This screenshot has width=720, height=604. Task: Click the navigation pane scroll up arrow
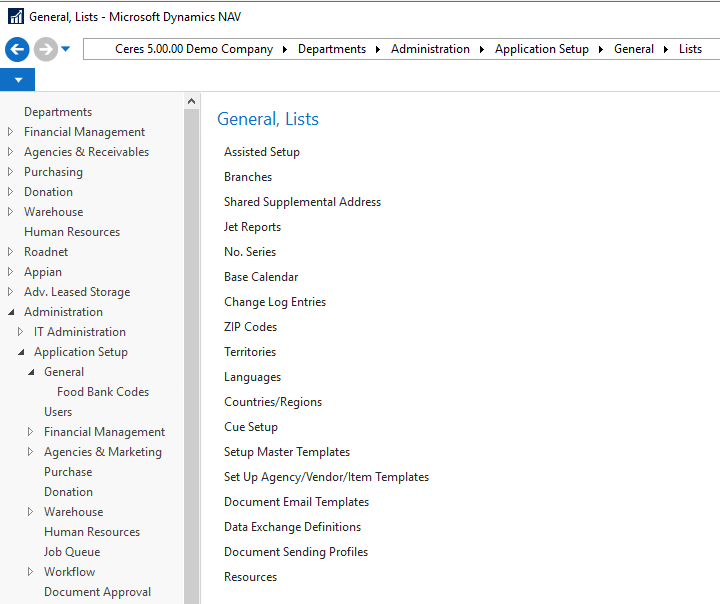(192, 101)
